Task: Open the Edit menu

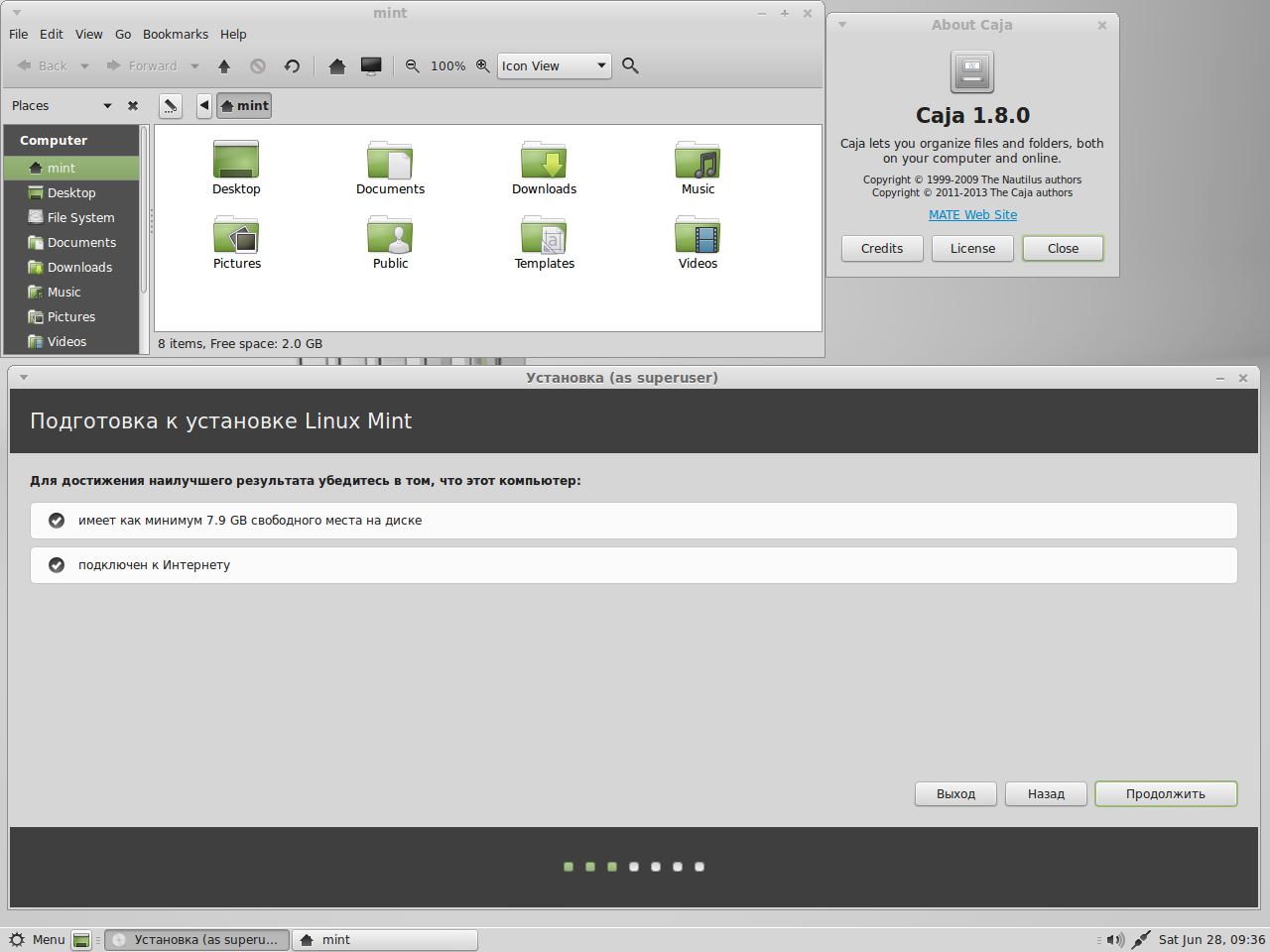Action: [52, 34]
